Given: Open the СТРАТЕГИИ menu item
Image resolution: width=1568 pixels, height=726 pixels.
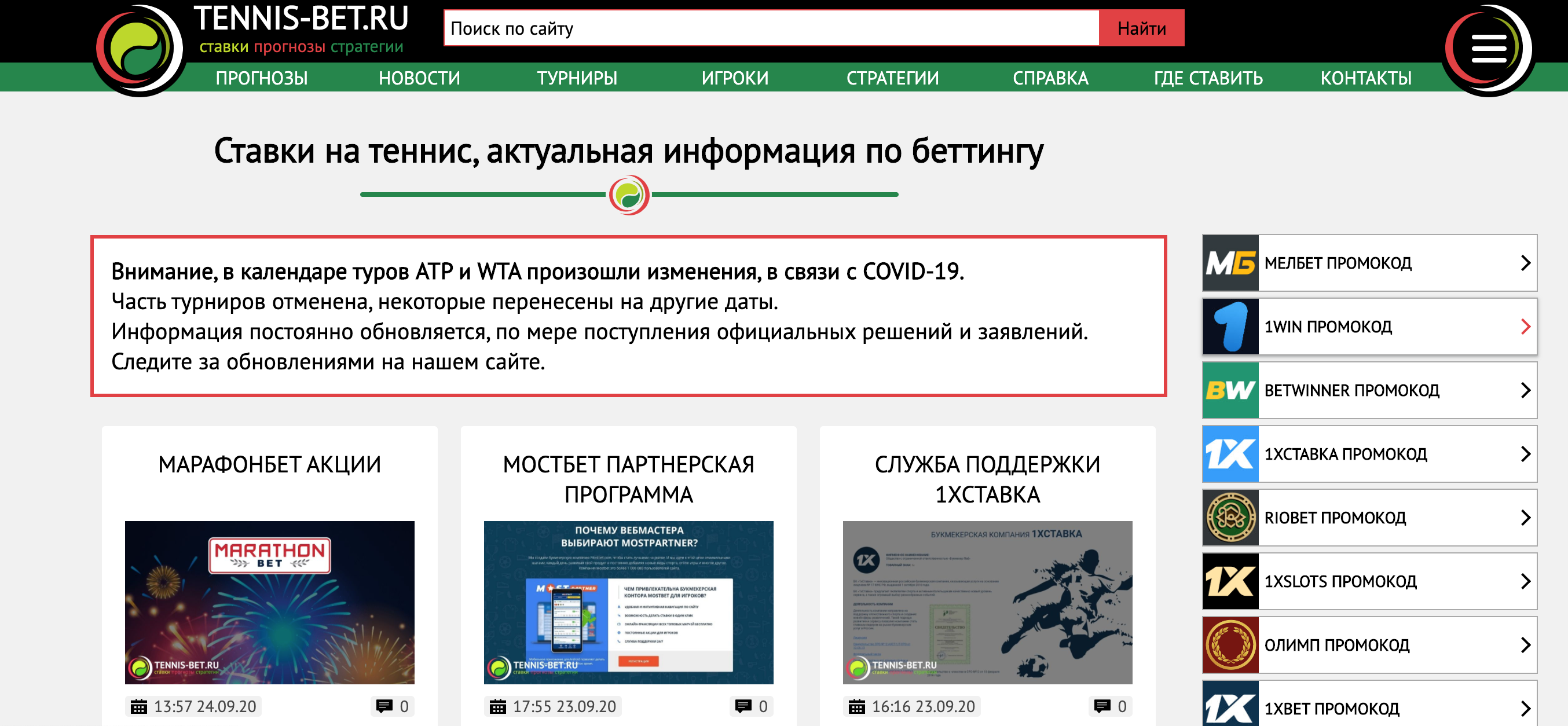Looking at the screenshot, I should pos(892,78).
